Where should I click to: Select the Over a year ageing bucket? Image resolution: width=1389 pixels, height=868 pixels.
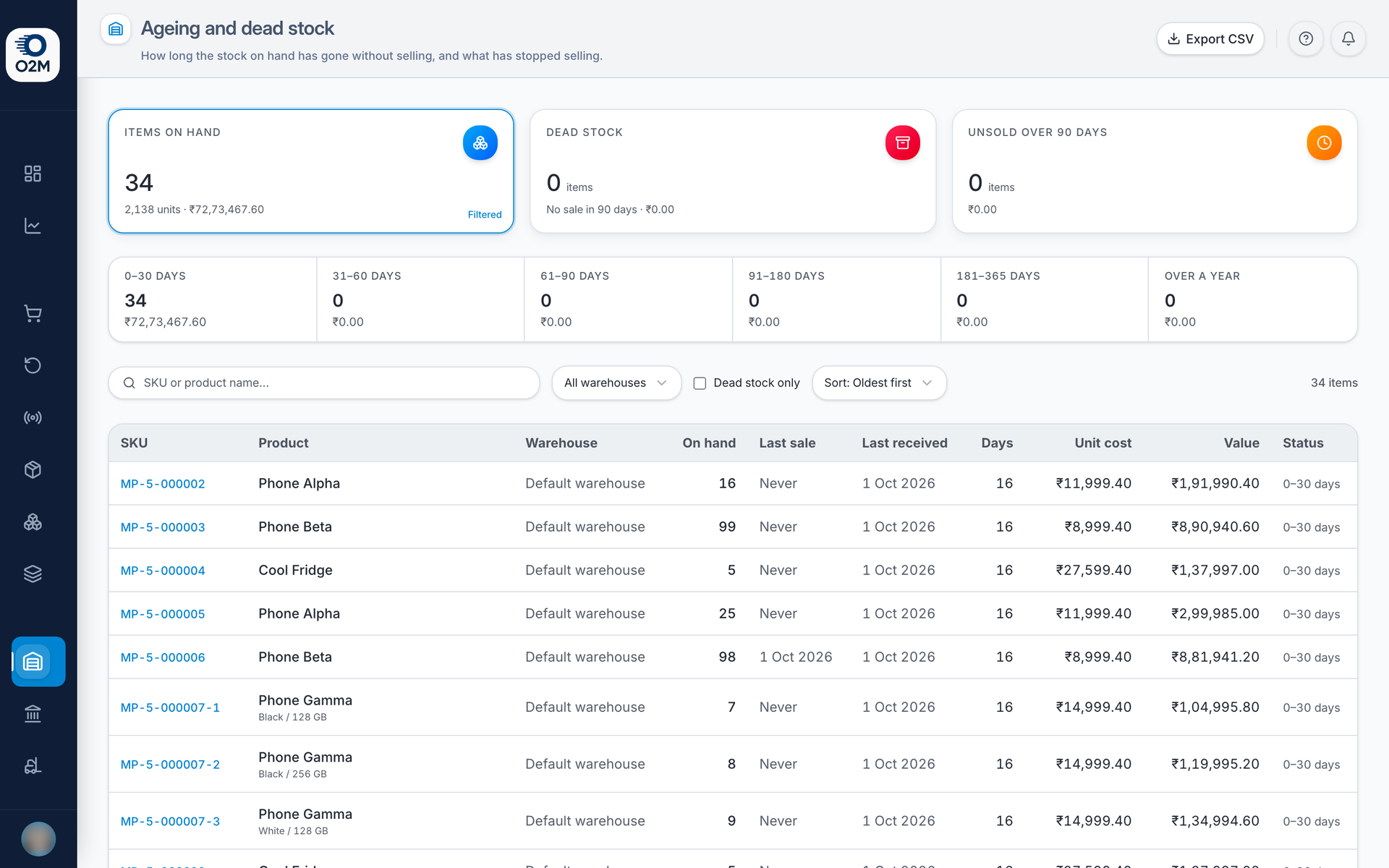click(x=1252, y=299)
